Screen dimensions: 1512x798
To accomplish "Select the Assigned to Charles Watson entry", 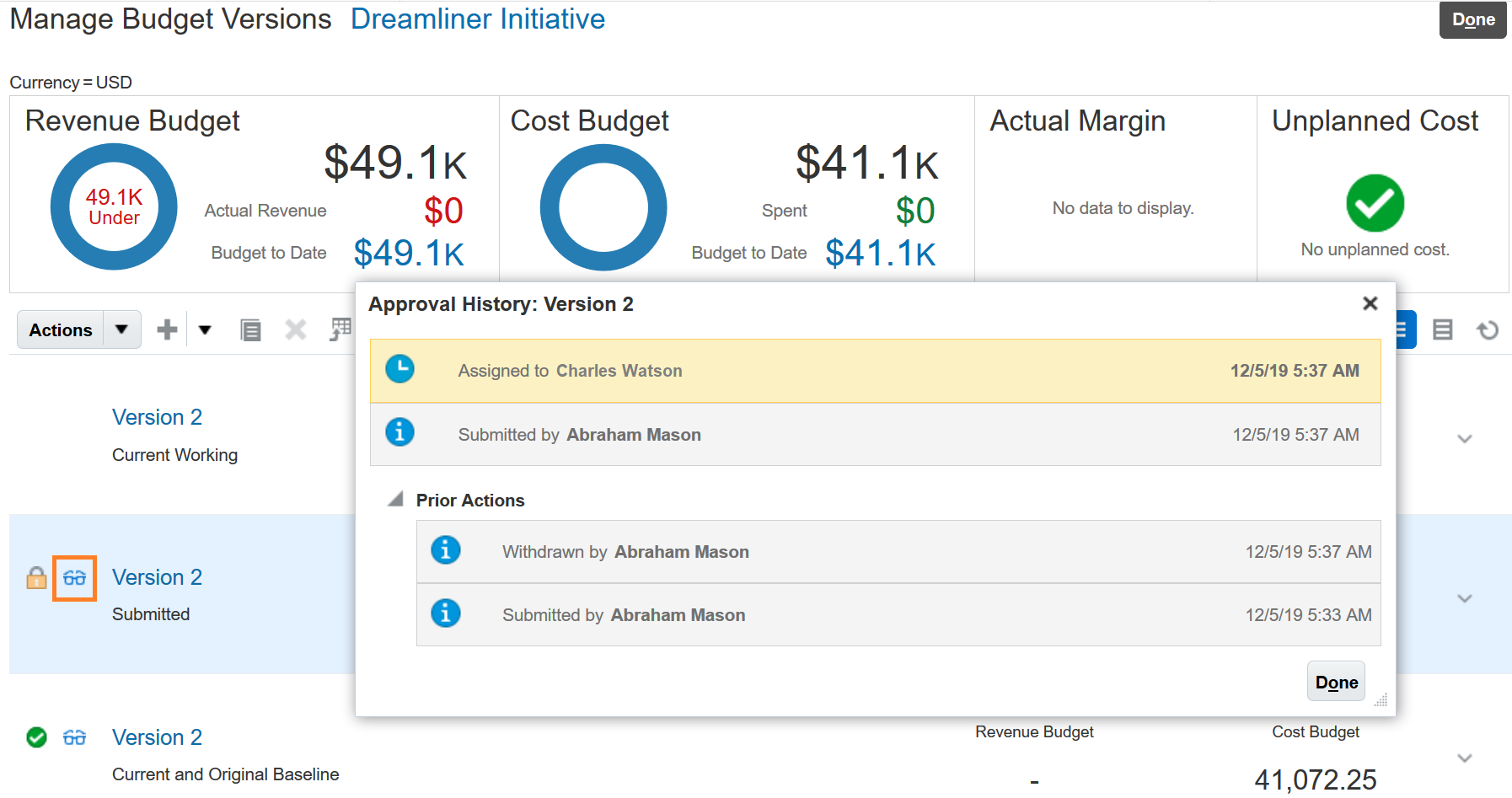I will [875, 371].
